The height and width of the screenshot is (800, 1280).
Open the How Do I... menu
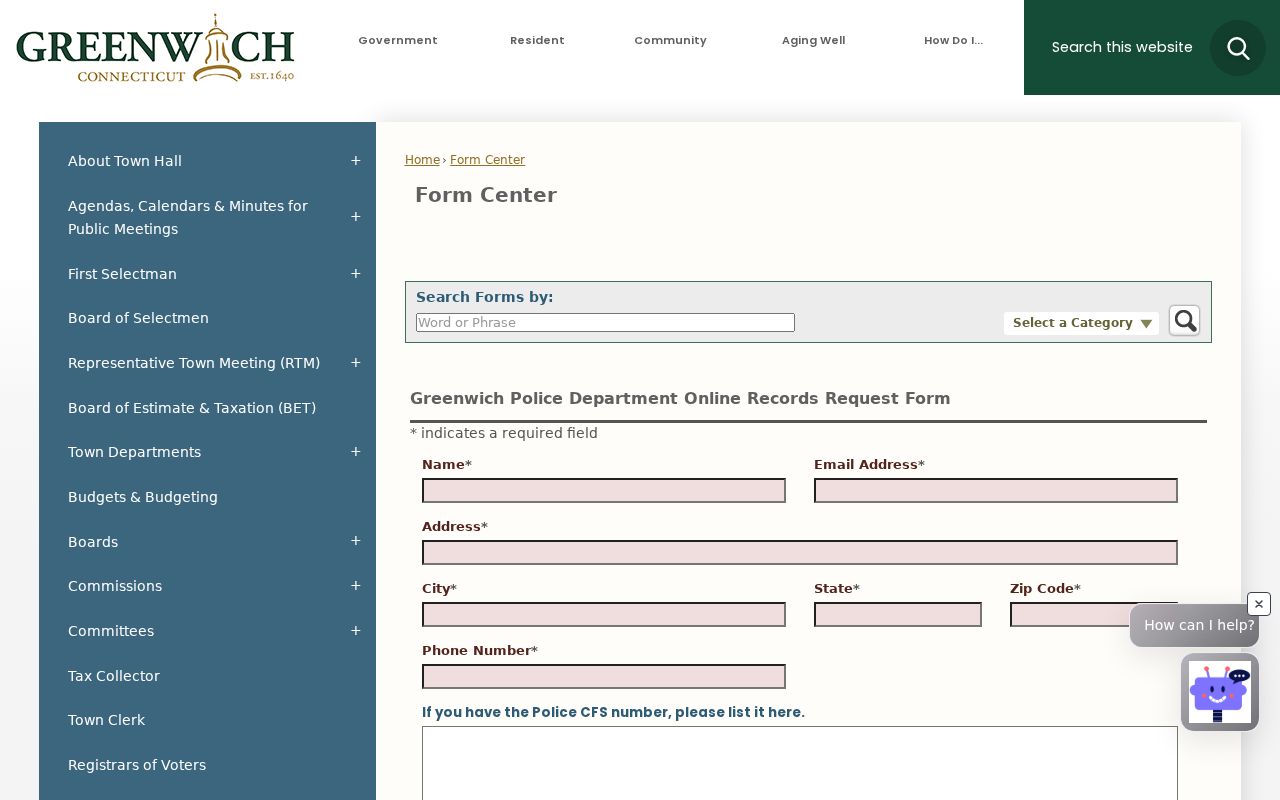click(x=953, y=41)
